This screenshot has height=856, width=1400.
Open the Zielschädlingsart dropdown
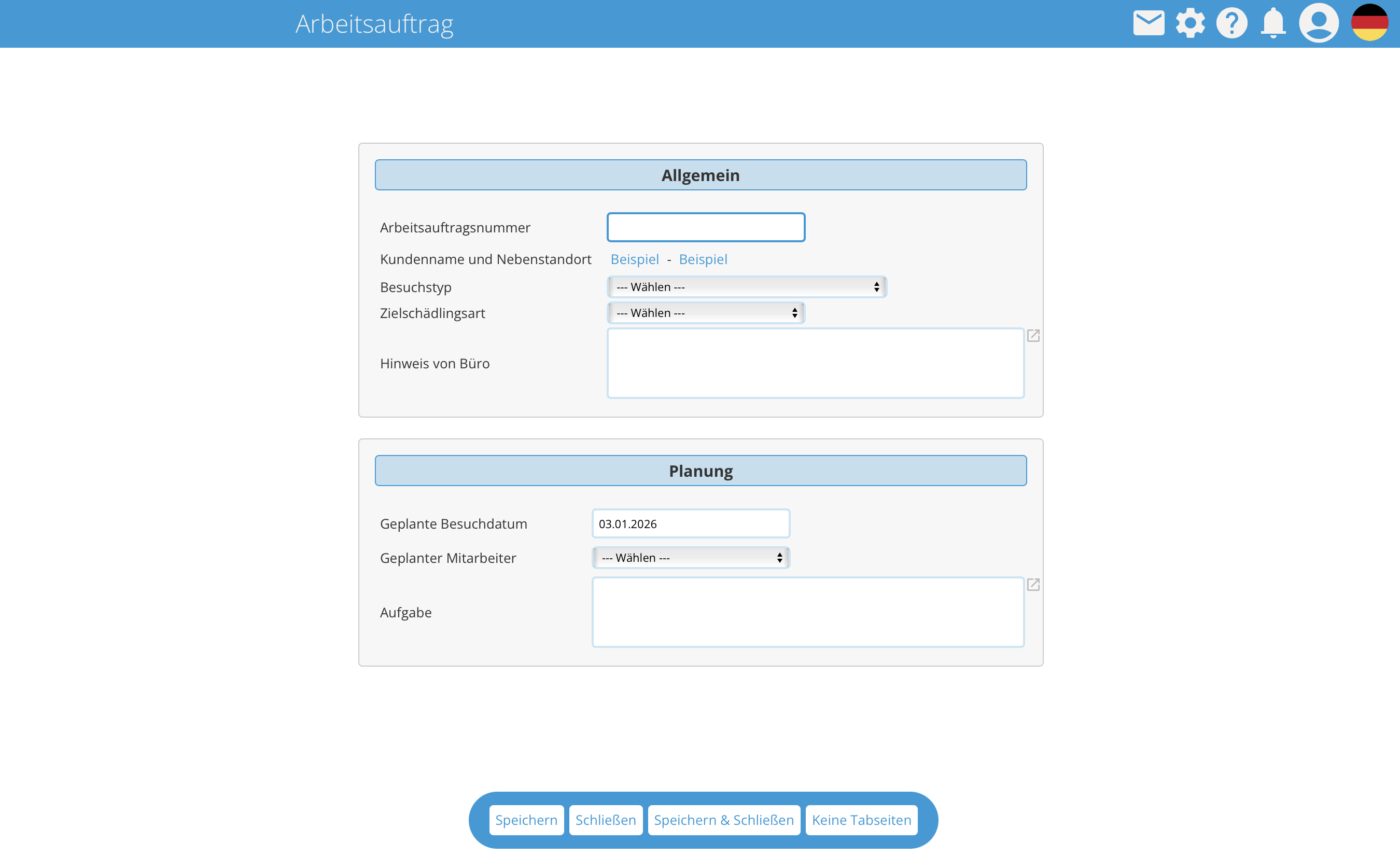[706, 313]
